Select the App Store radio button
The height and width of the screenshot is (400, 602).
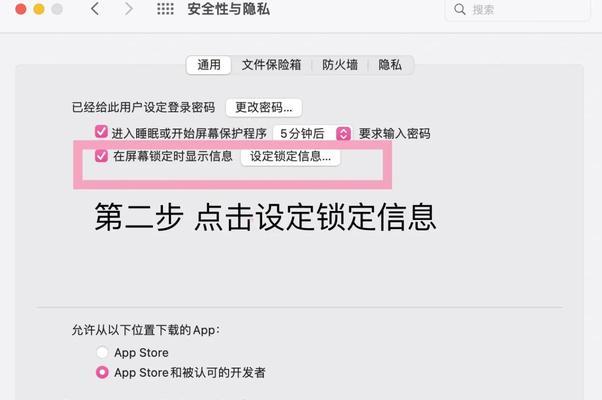102,352
